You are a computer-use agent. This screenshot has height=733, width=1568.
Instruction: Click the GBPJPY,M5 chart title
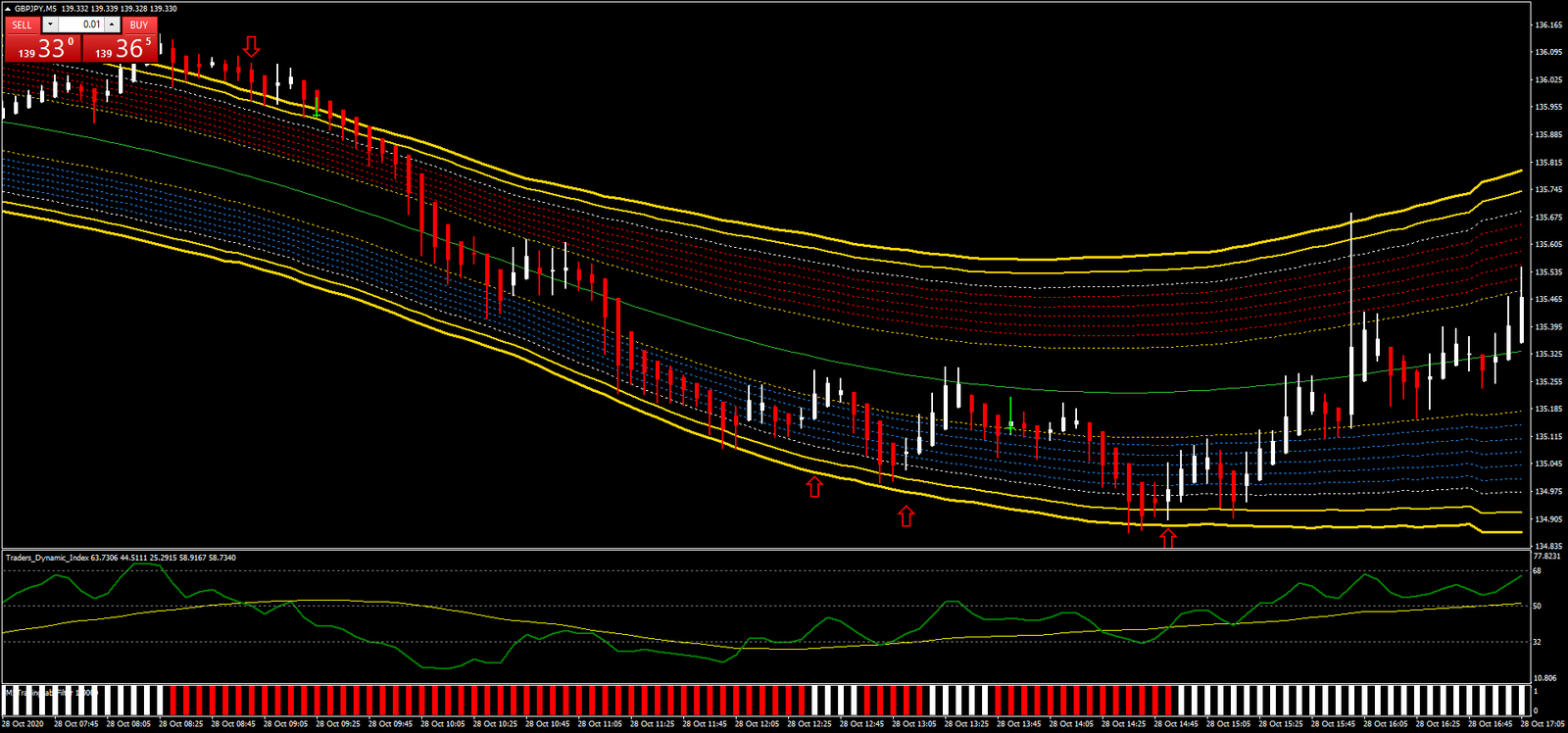[x=33, y=8]
